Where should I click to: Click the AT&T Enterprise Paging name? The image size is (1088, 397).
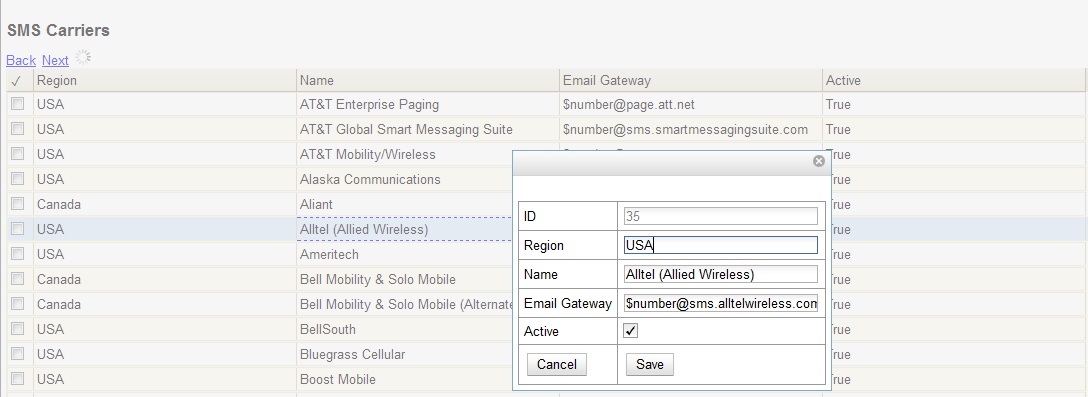369,105
